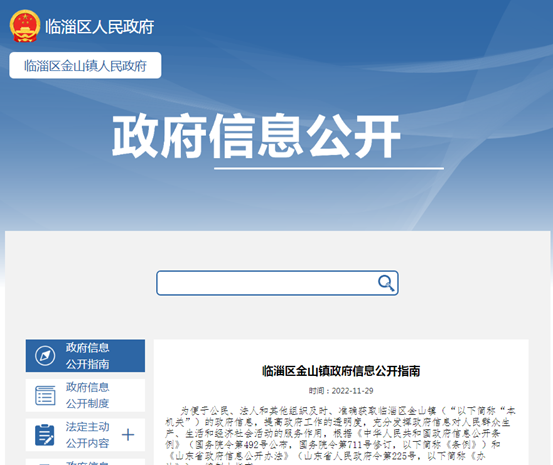This screenshot has width=553, height=465.
Task: Open the 临淄区人民政府 site title link
Action: click(x=100, y=27)
